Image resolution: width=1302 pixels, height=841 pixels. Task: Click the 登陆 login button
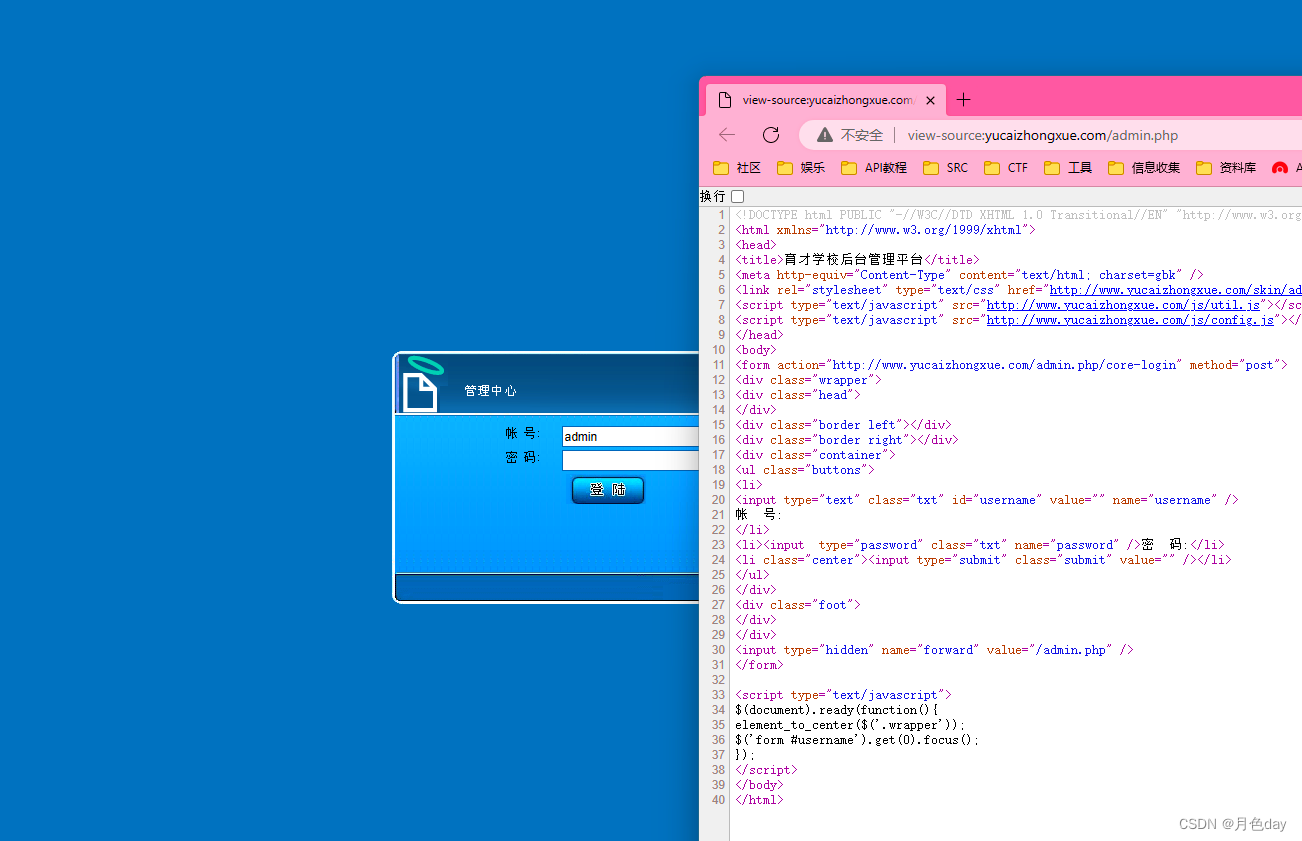point(608,490)
